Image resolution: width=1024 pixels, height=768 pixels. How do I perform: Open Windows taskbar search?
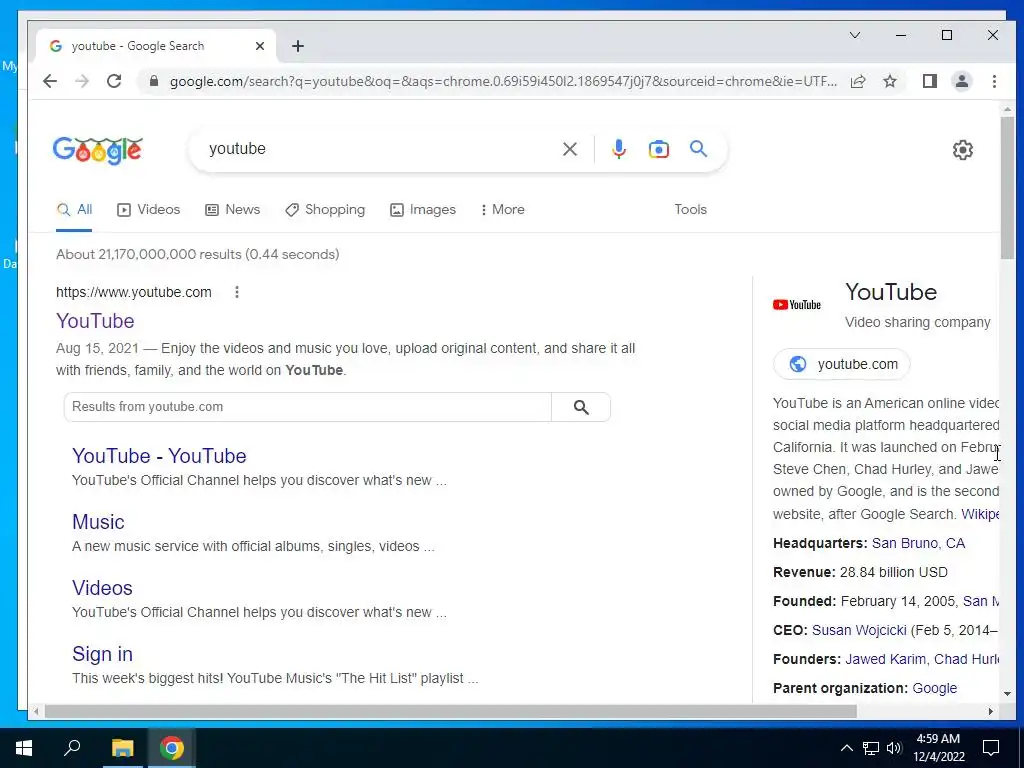tap(72, 748)
